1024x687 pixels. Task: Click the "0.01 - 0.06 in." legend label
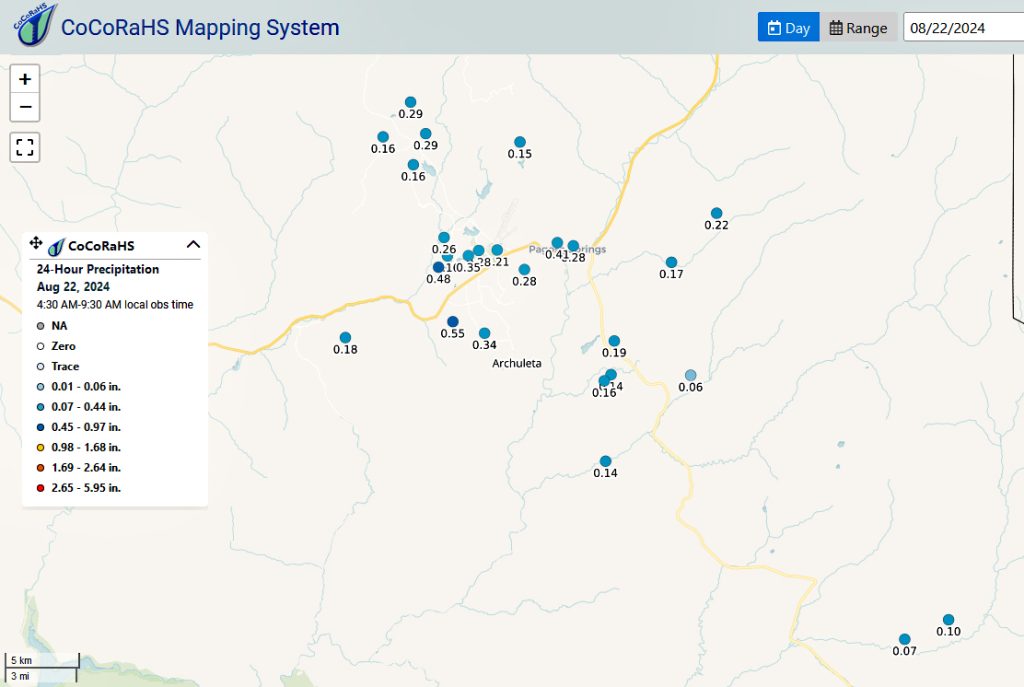86,387
